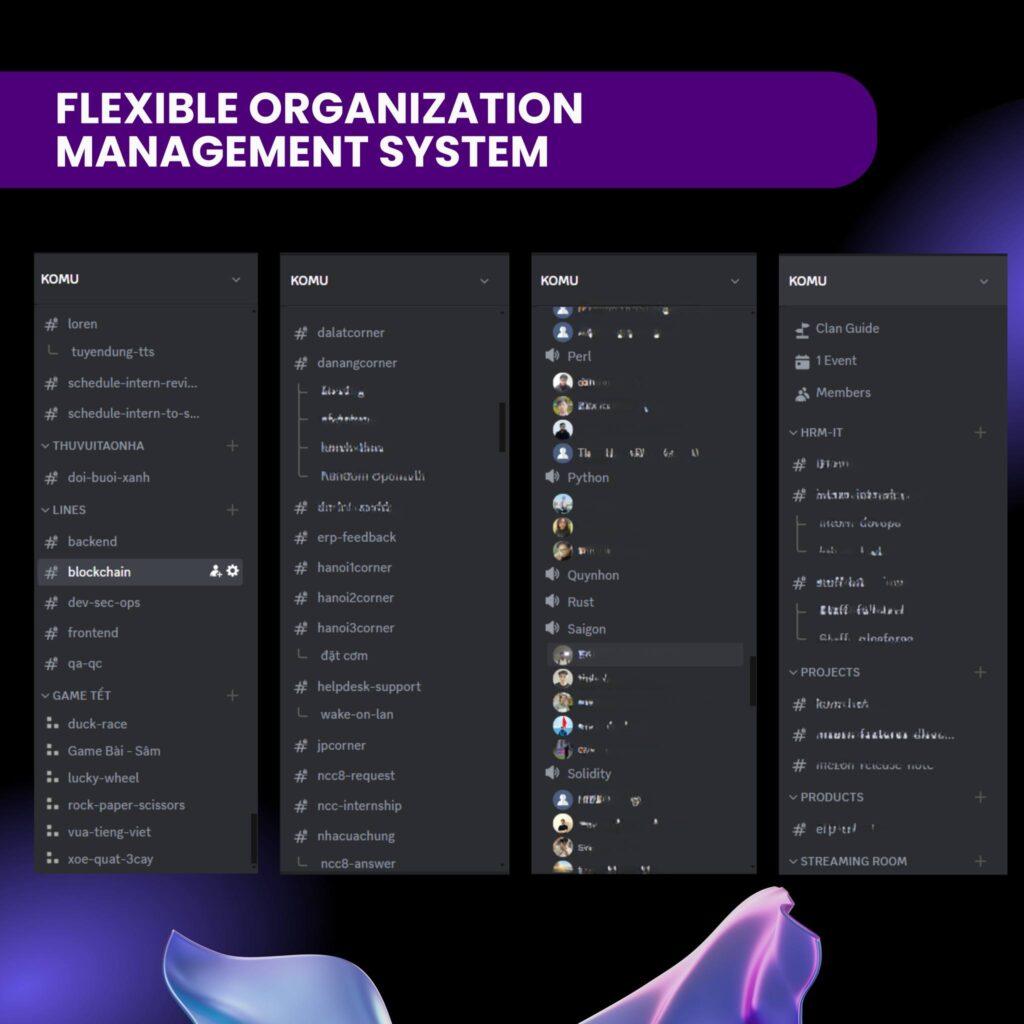Open the 1 Event calendar item
Screen dimensions: 1024x1024
(x=835, y=361)
